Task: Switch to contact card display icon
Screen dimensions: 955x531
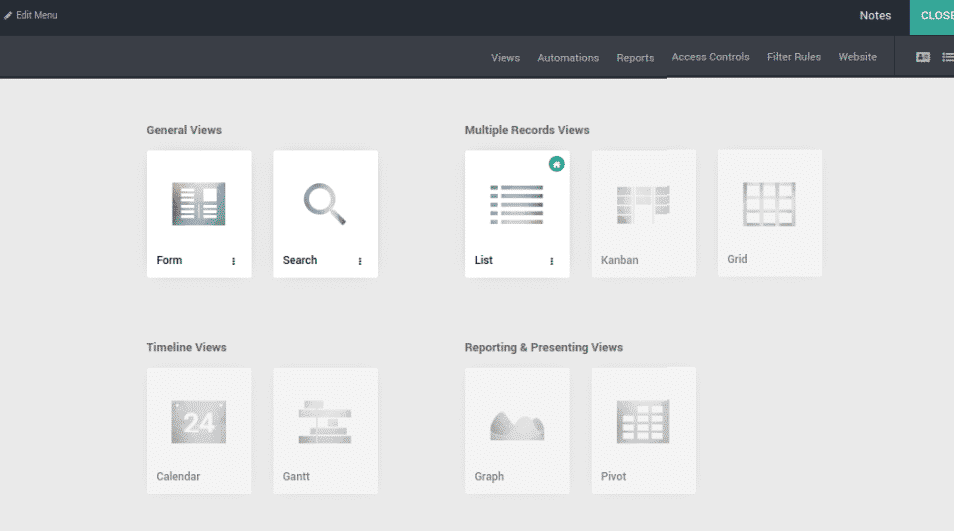Action: 923,57
